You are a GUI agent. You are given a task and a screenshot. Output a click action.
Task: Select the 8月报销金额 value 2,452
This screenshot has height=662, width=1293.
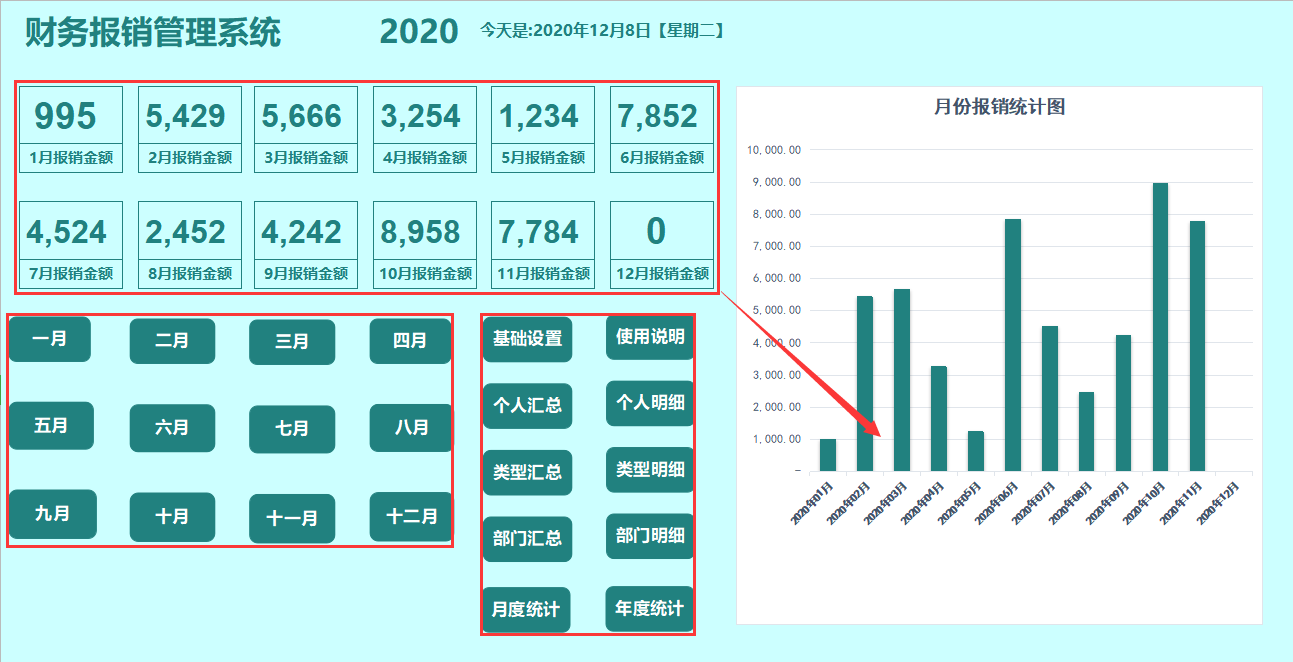(x=186, y=232)
